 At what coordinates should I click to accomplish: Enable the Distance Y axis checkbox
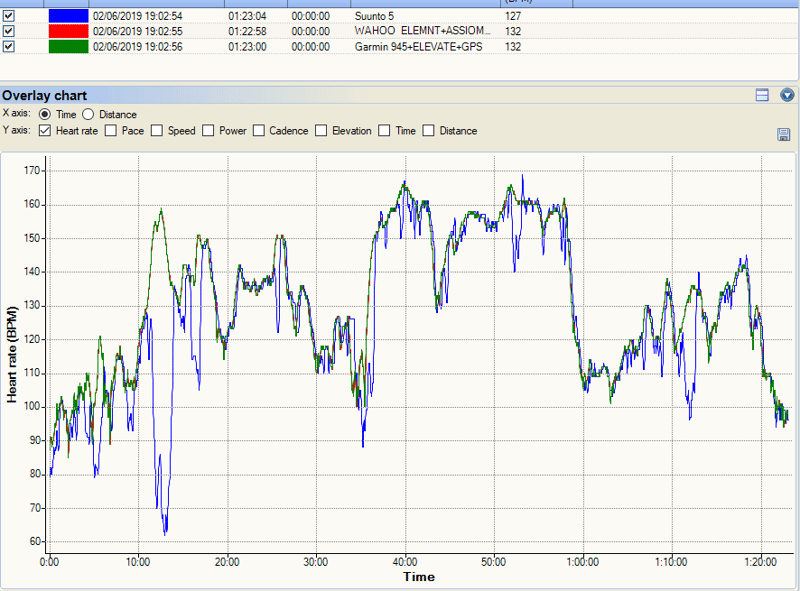(x=429, y=131)
